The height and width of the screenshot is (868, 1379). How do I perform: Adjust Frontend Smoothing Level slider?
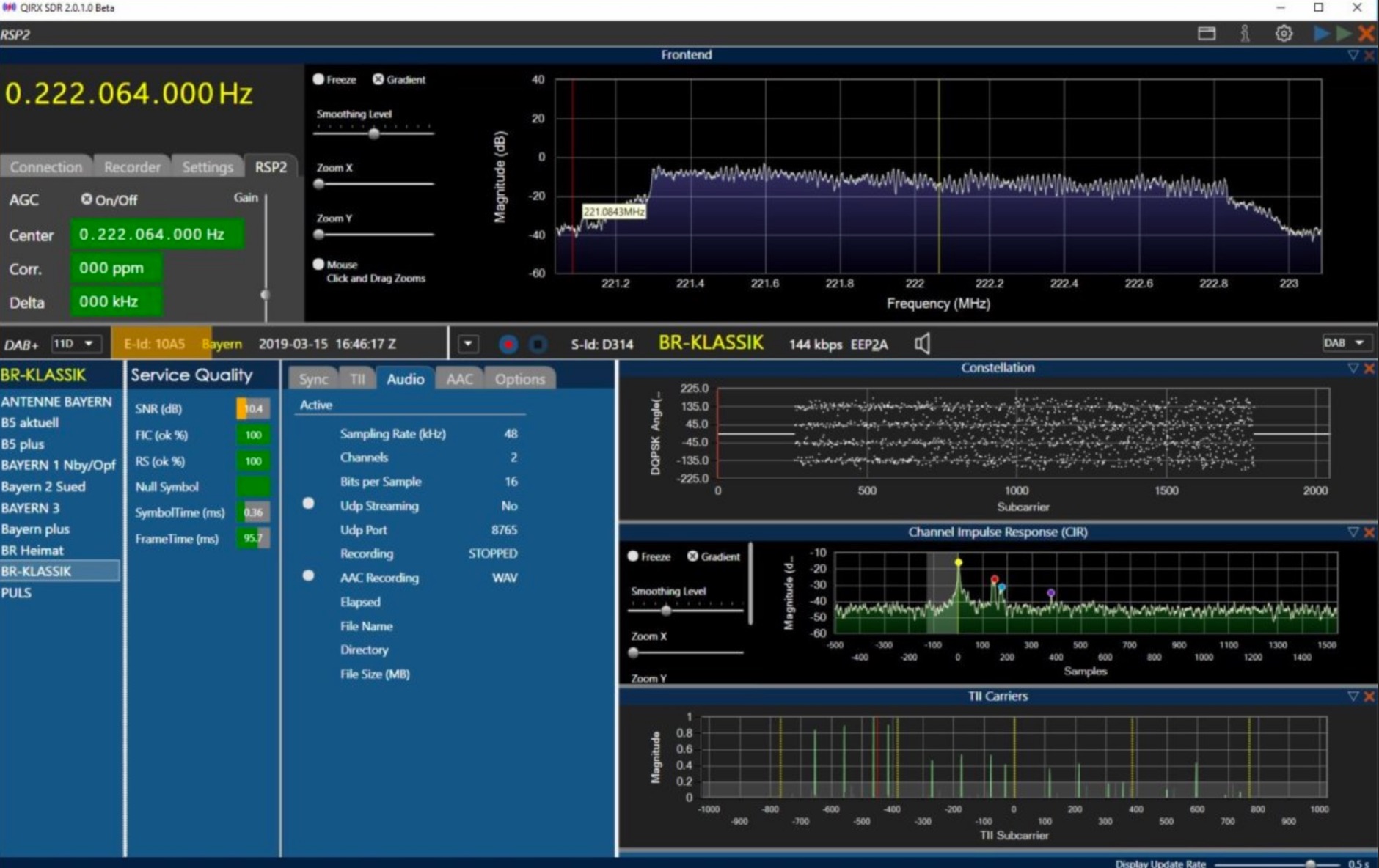click(x=374, y=133)
